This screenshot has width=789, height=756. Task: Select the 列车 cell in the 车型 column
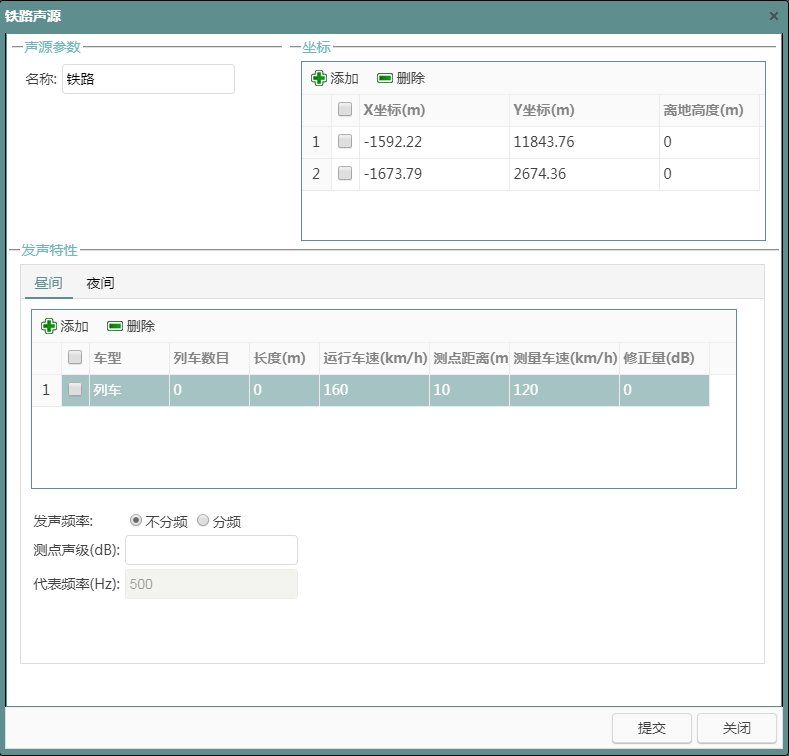129,390
